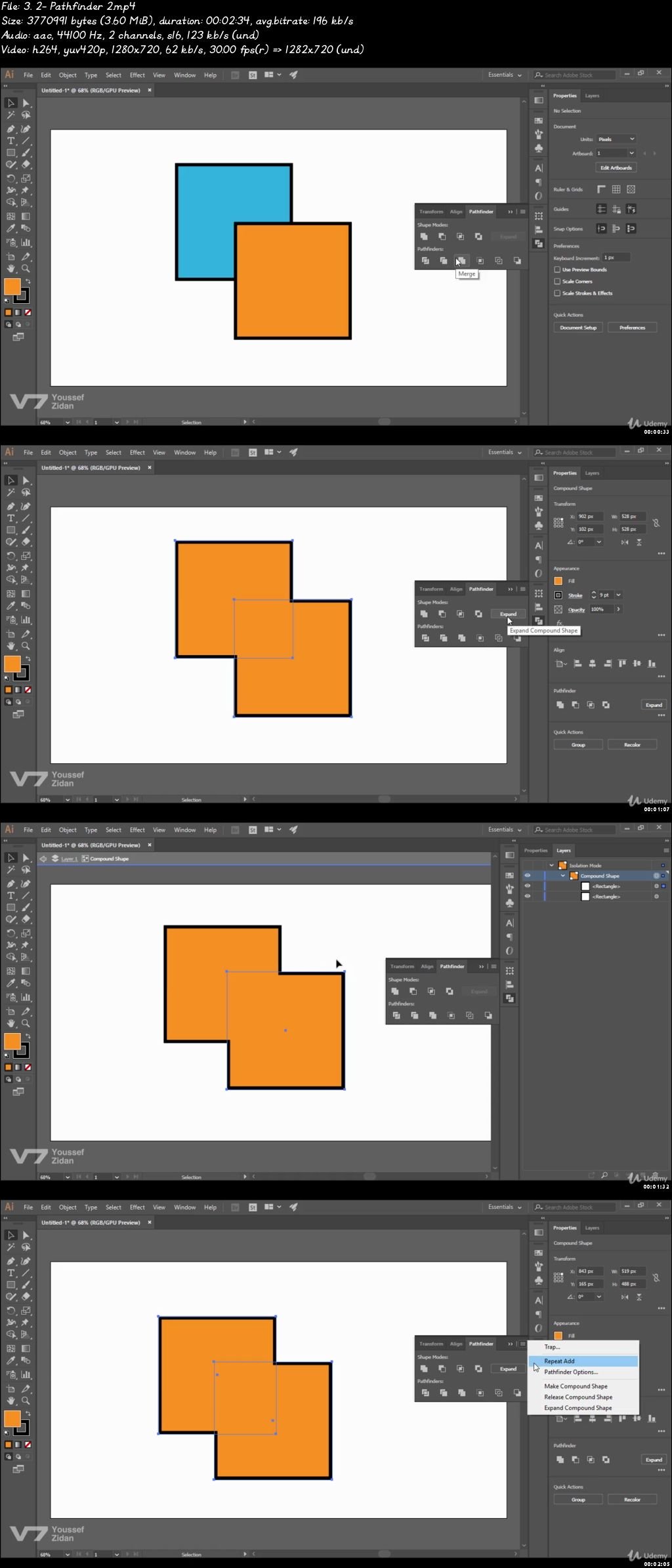This screenshot has width=672, height=1568.
Task: Toggle constrain proportions link in the 00:02:05 Transform section
Action: [x=656, y=1278]
